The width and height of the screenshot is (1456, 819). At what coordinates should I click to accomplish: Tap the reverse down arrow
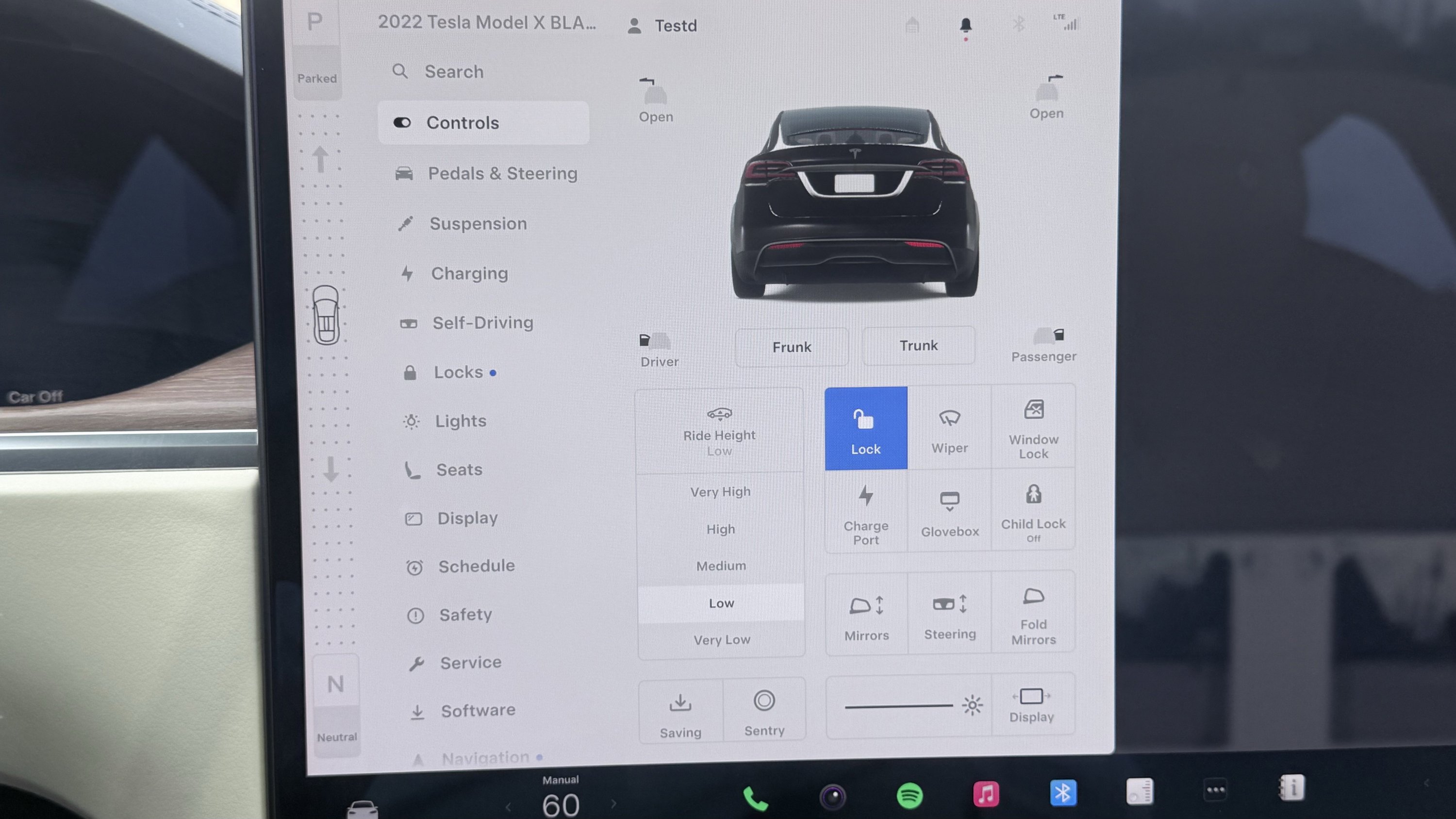[331, 469]
